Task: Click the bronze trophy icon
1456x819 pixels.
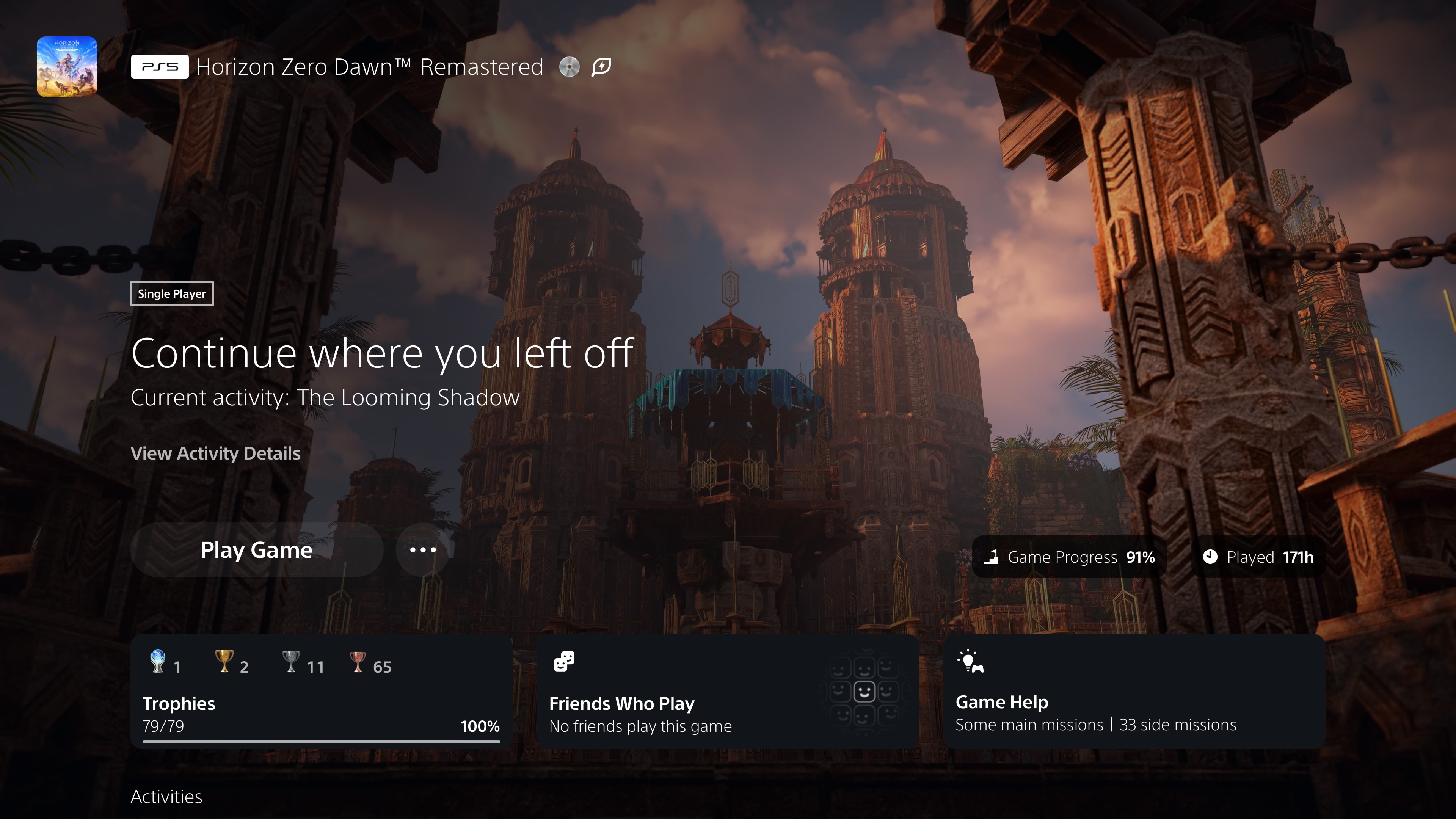Action: pos(358,661)
